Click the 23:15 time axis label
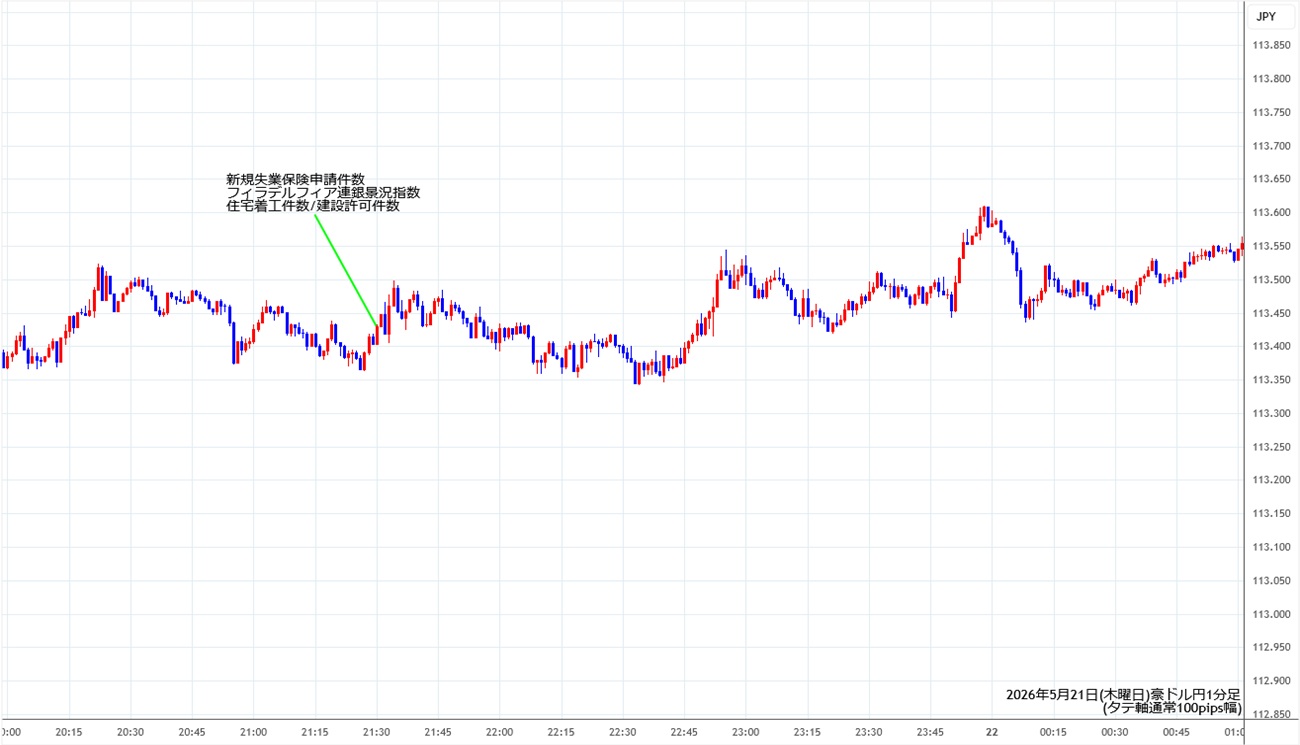1300x745 pixels. click(x=807, y=732)
